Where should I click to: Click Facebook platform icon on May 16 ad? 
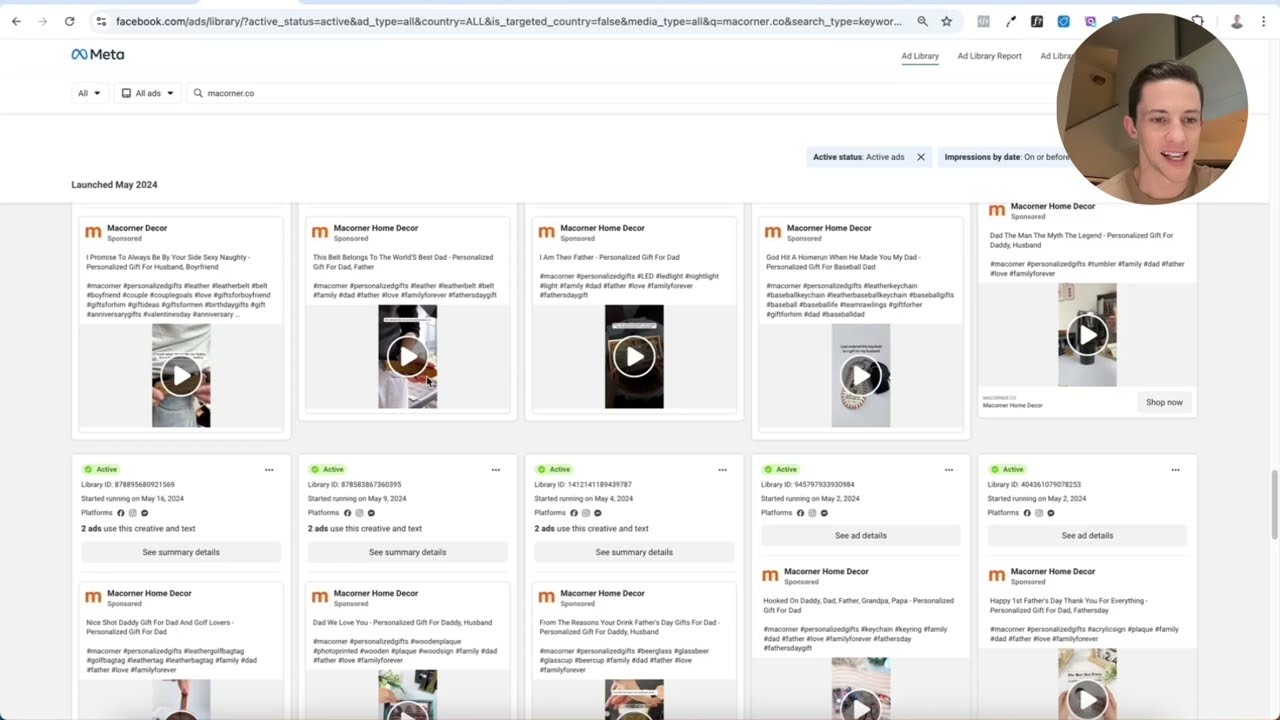(121, 513)
